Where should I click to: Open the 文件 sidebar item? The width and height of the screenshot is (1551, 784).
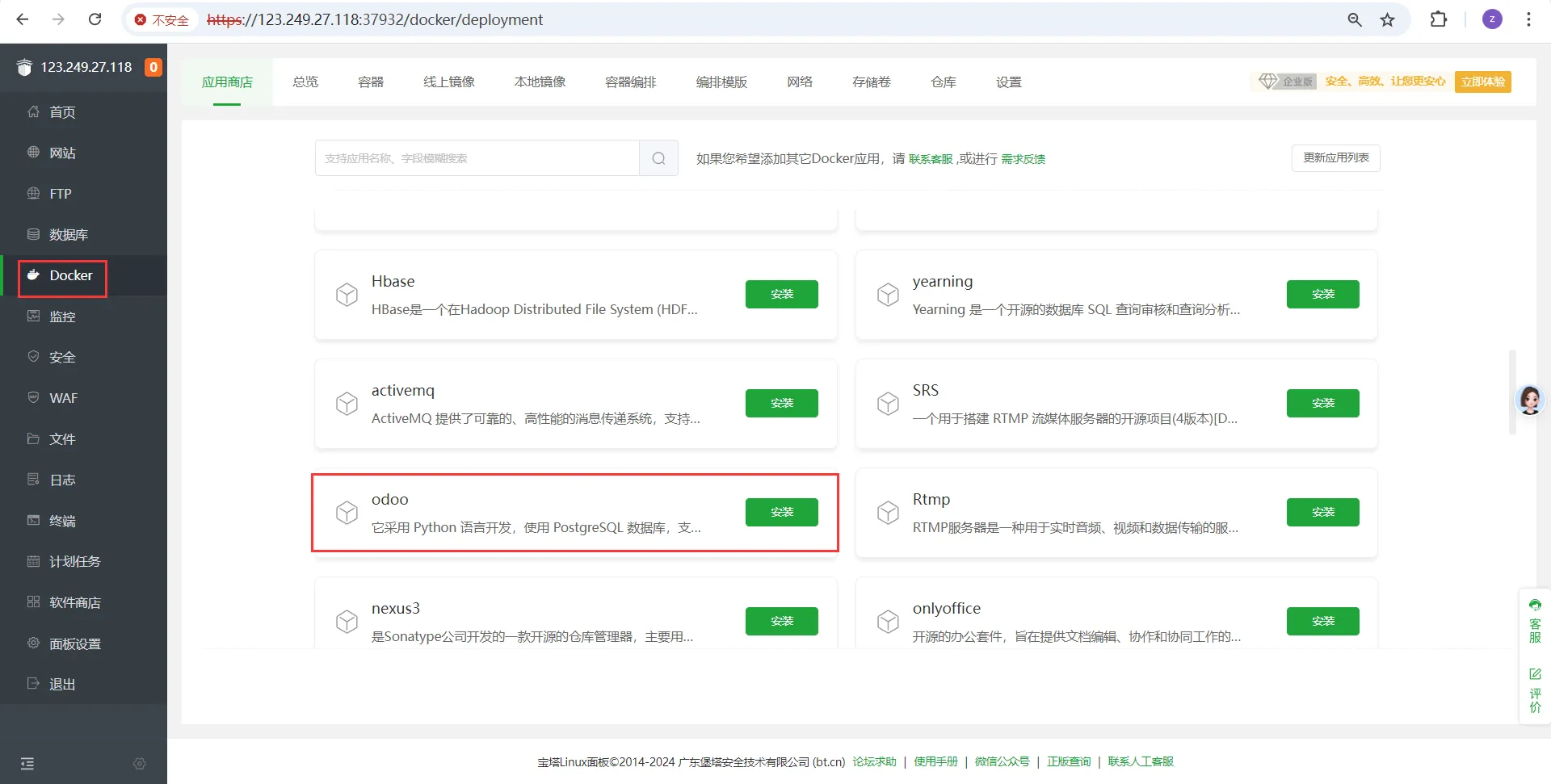coord(84,439)
